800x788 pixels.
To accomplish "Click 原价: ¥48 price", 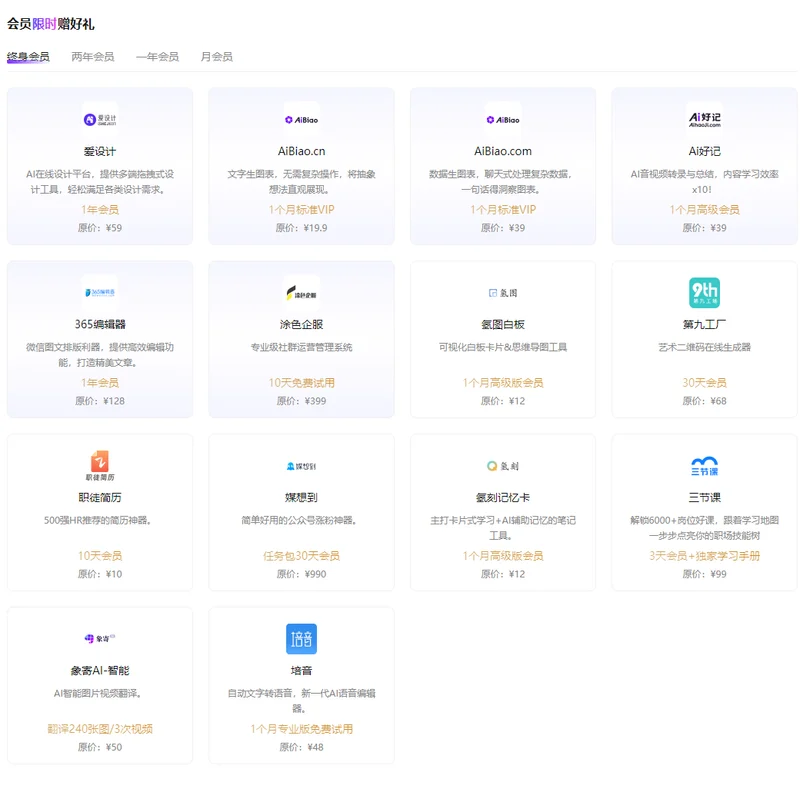I will [301, 747].
